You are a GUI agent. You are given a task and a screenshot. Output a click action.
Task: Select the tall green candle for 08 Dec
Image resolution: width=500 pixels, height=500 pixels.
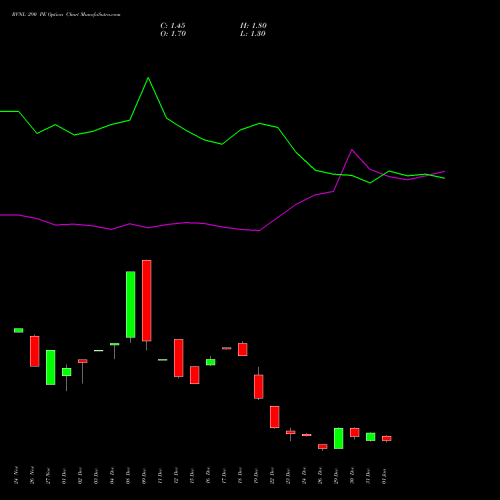click(x=131, y=305)
